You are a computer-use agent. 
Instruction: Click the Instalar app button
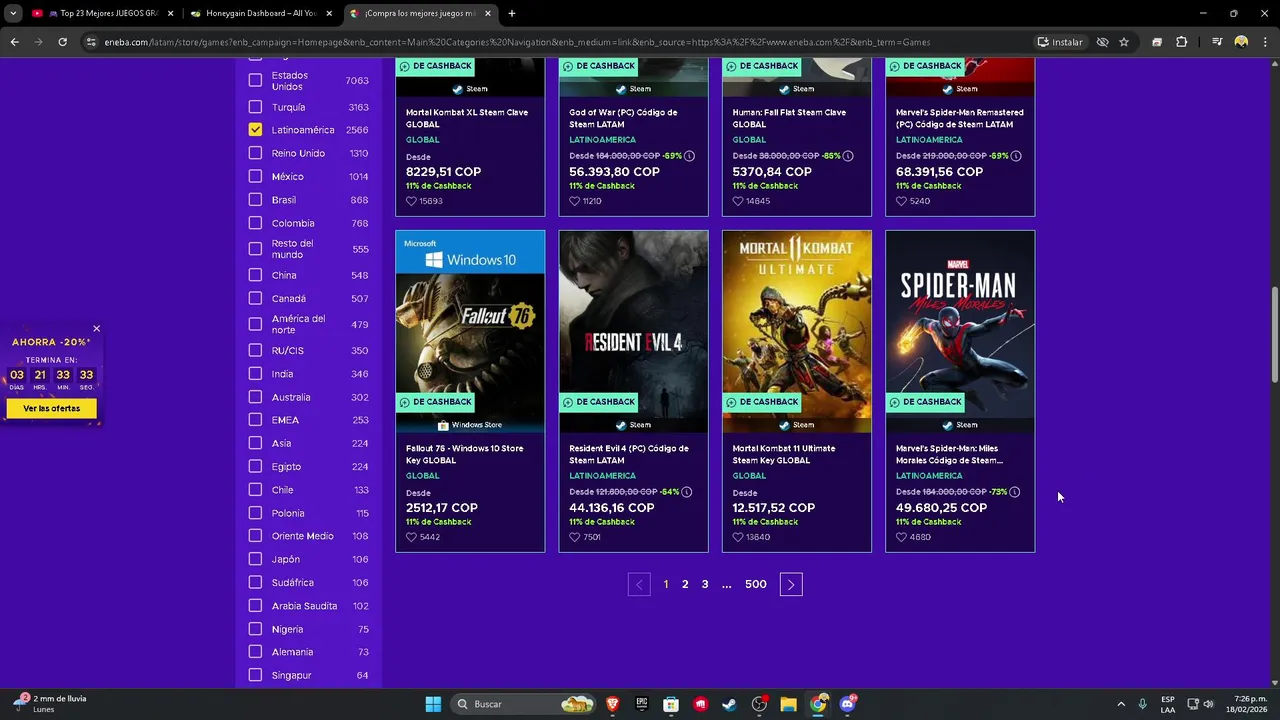1060,42
